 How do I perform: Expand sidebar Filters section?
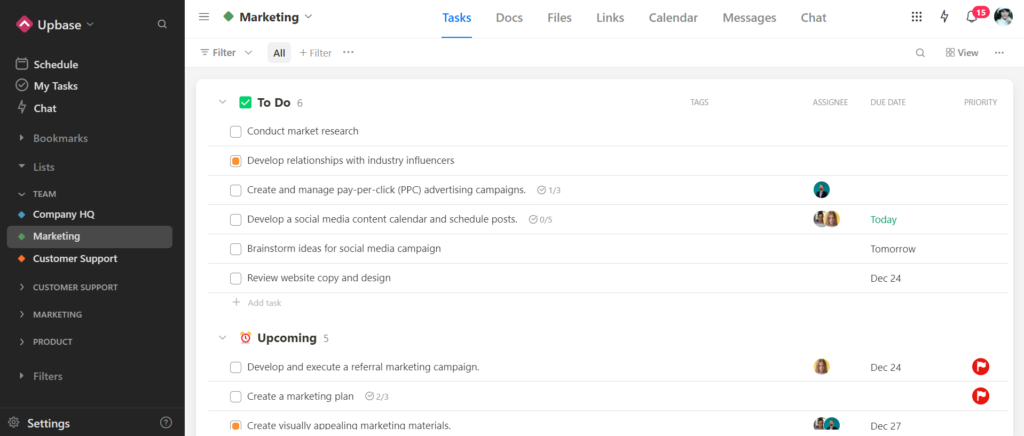coord(22,376)
